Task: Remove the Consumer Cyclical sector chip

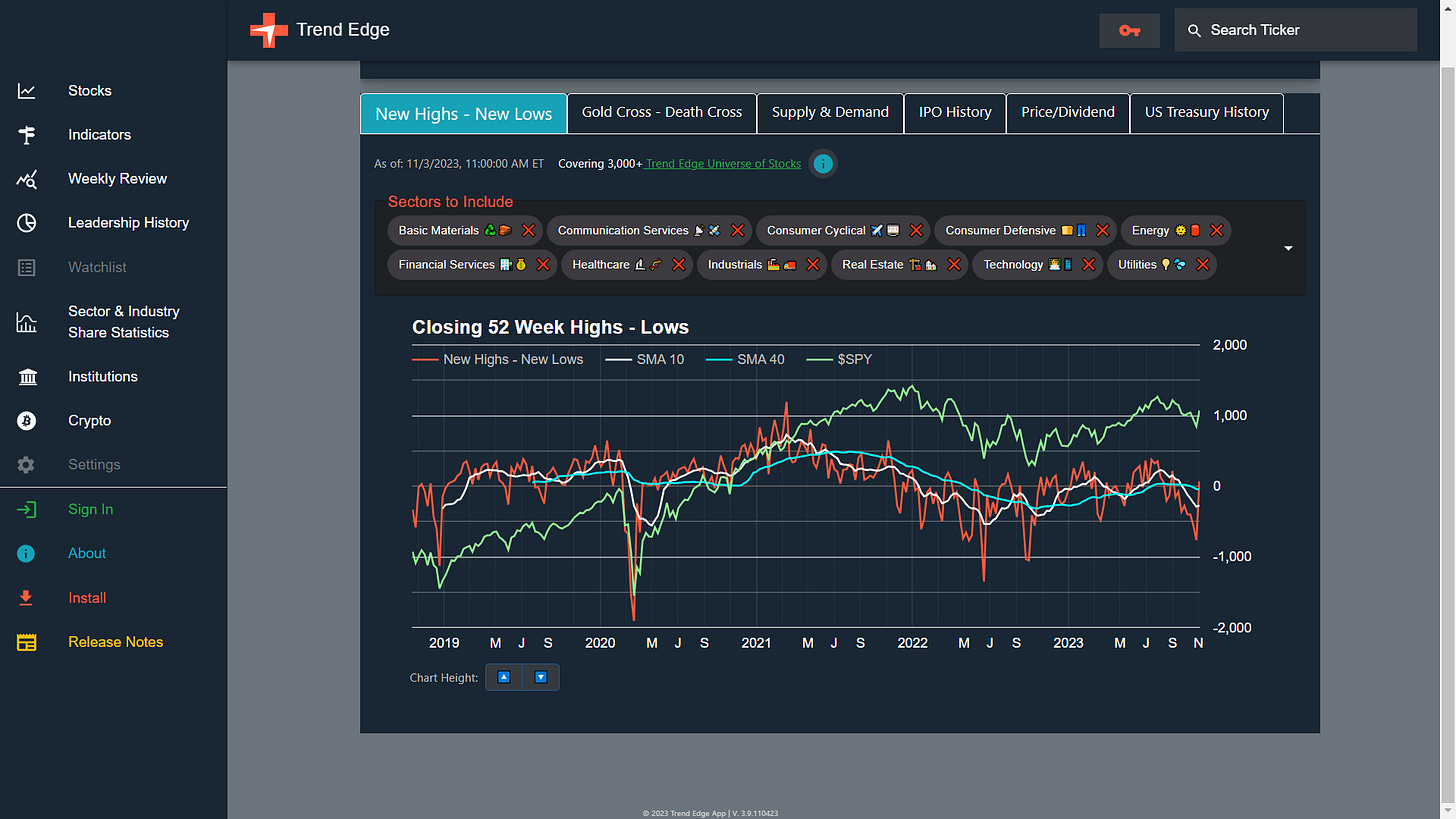Action: 915,230
